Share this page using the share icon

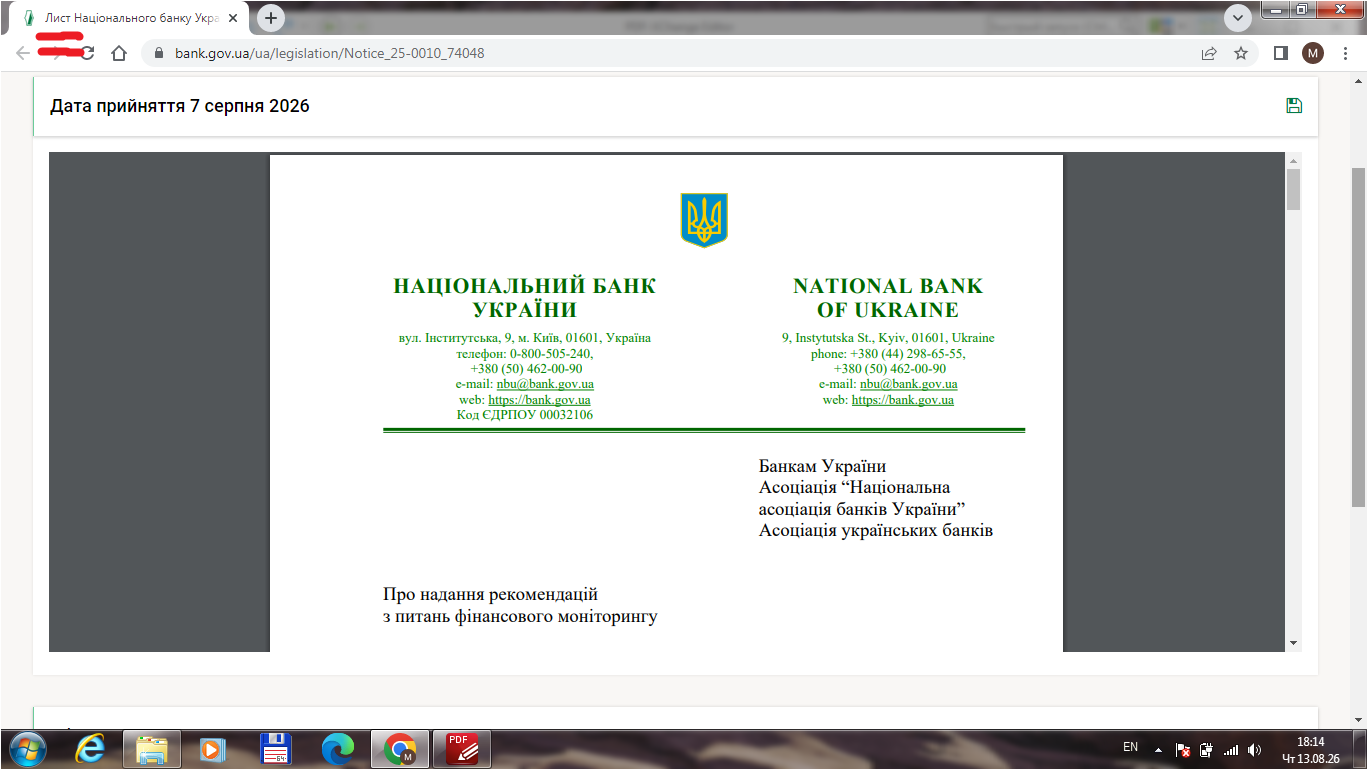point(1209,53)
